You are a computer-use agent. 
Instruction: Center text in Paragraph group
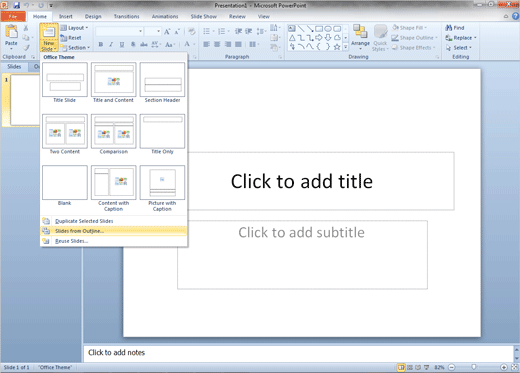coord(217,44)
